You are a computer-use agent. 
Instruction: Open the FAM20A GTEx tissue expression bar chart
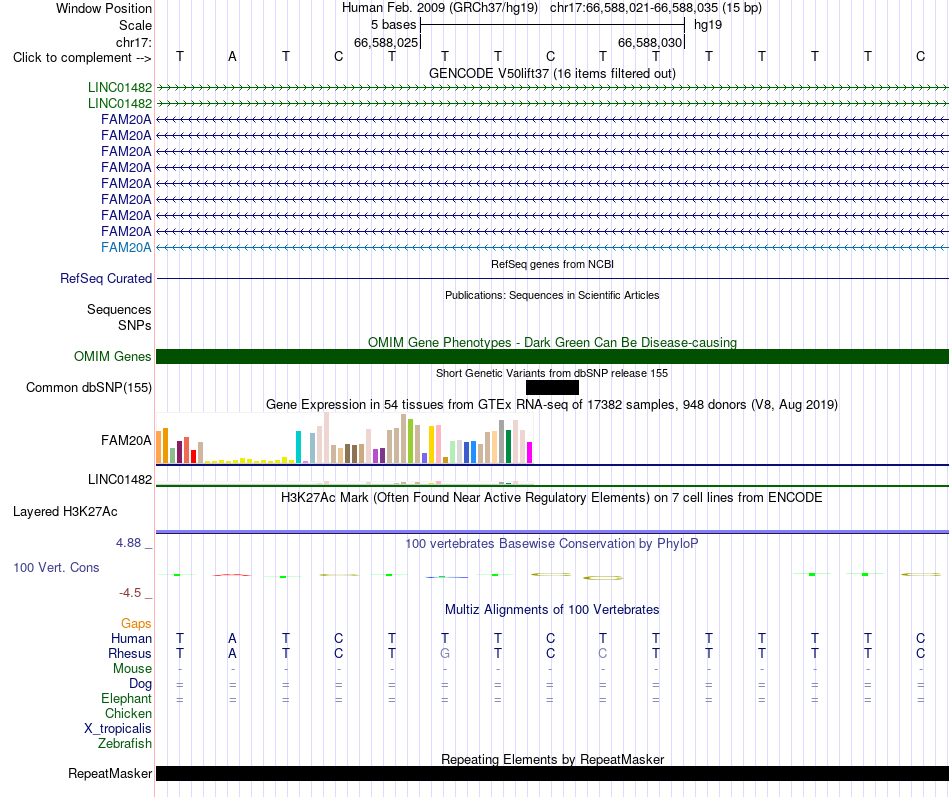(x=344, y=438)
